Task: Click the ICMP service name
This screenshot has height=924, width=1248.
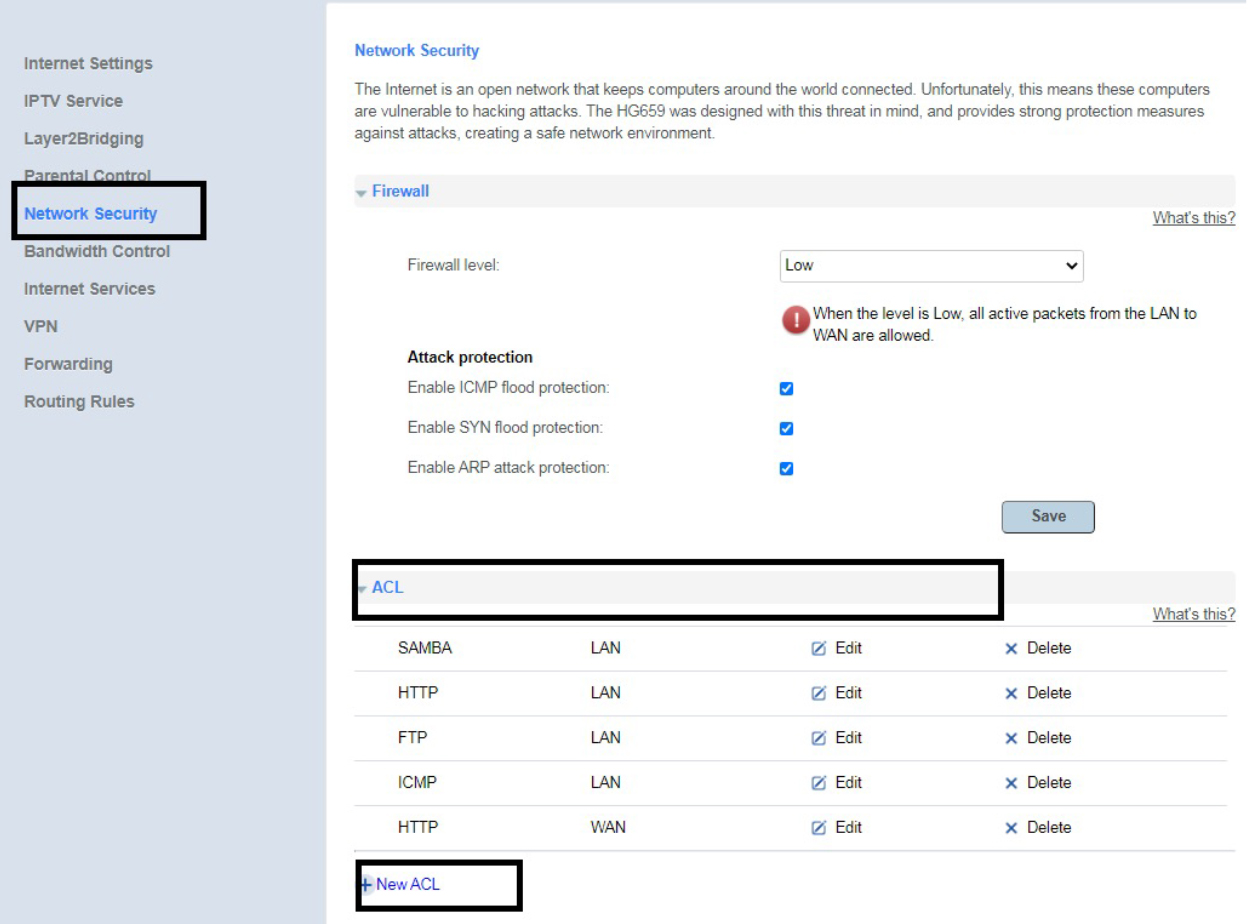Action: (x=417, y=784)
